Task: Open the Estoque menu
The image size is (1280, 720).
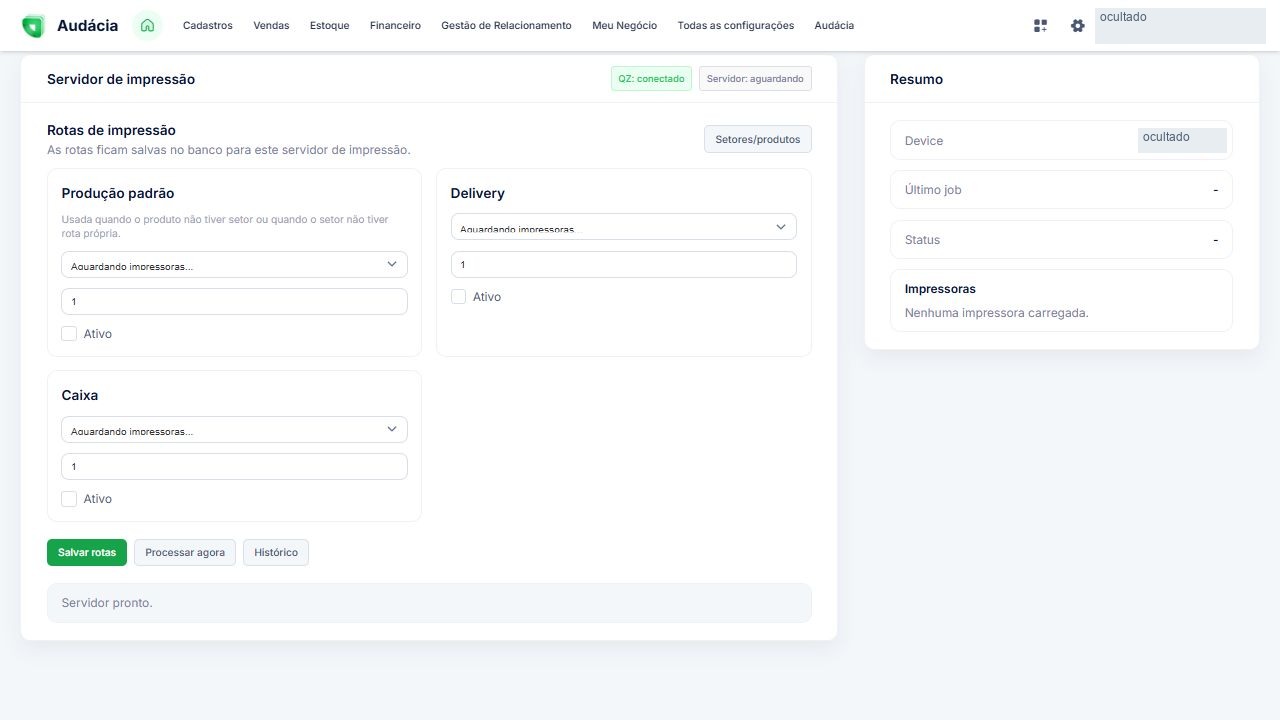Action: pos(330,26)
